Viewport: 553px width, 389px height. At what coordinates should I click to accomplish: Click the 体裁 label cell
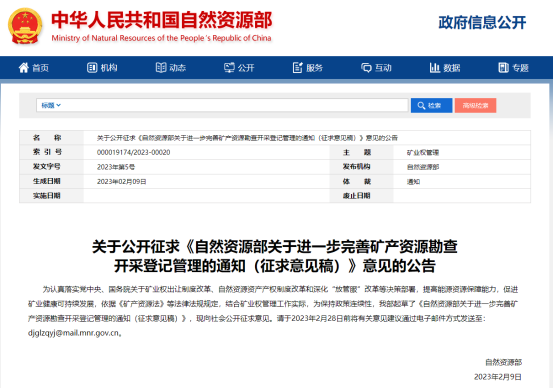(x=361, y=181)
